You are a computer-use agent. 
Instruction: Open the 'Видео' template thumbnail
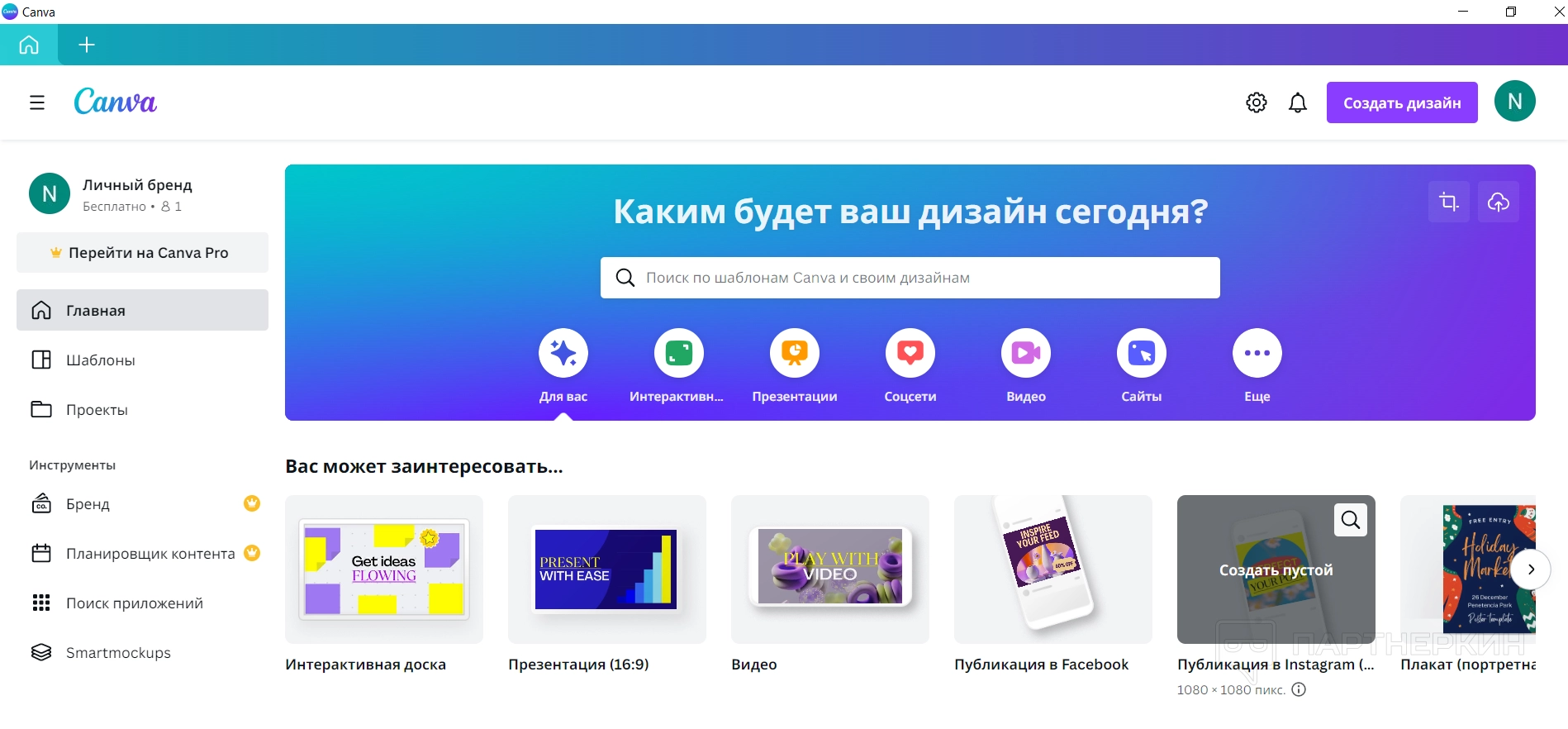pyautogui.click(x=830, y=569)
